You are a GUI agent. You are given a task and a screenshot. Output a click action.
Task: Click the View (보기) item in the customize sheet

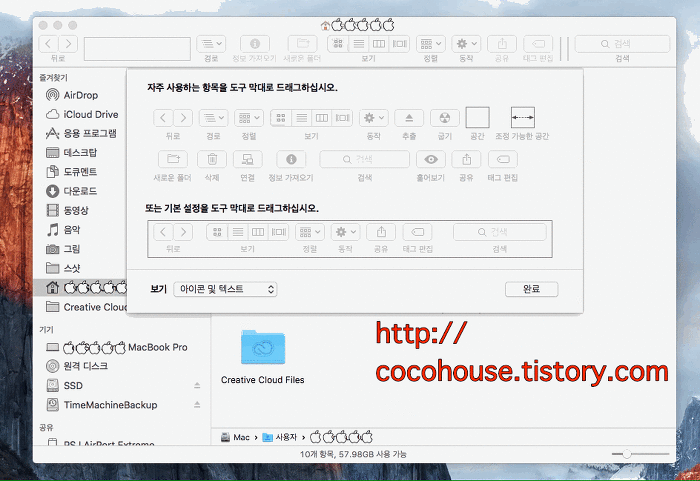coord(312,118)
